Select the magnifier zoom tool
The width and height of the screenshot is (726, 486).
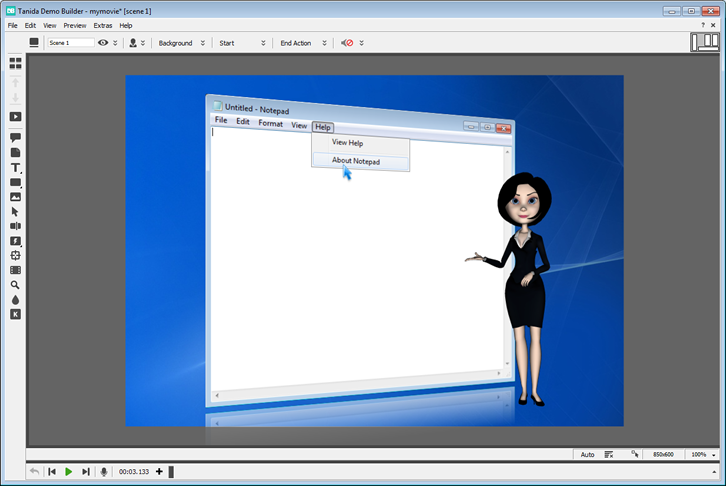click(x=15, y=285)
